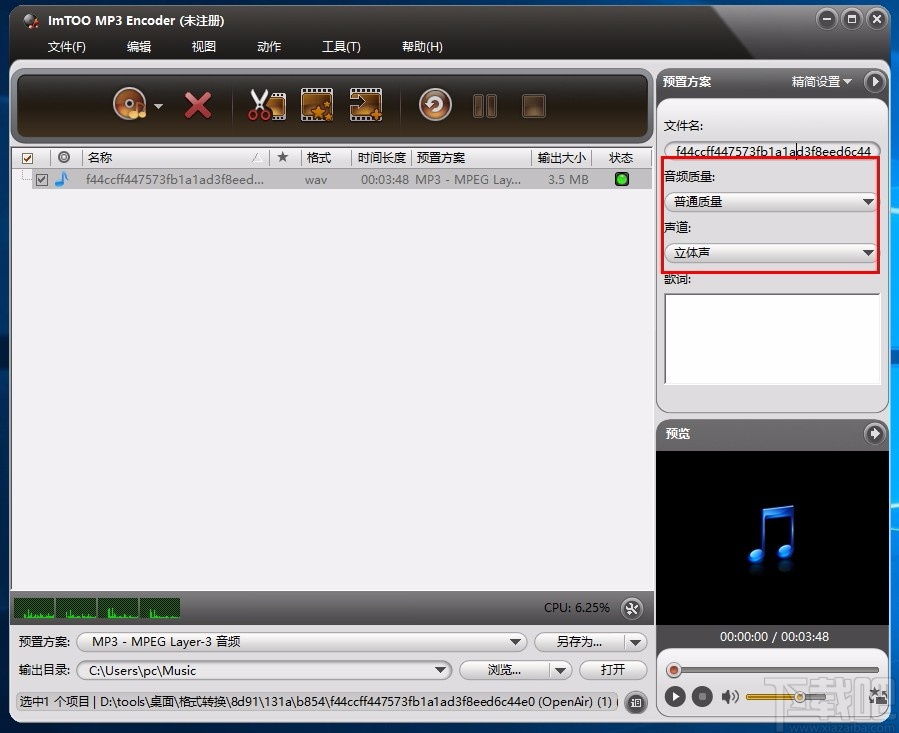Click the 浏览 browse button
899x733 pixels.
504,670
